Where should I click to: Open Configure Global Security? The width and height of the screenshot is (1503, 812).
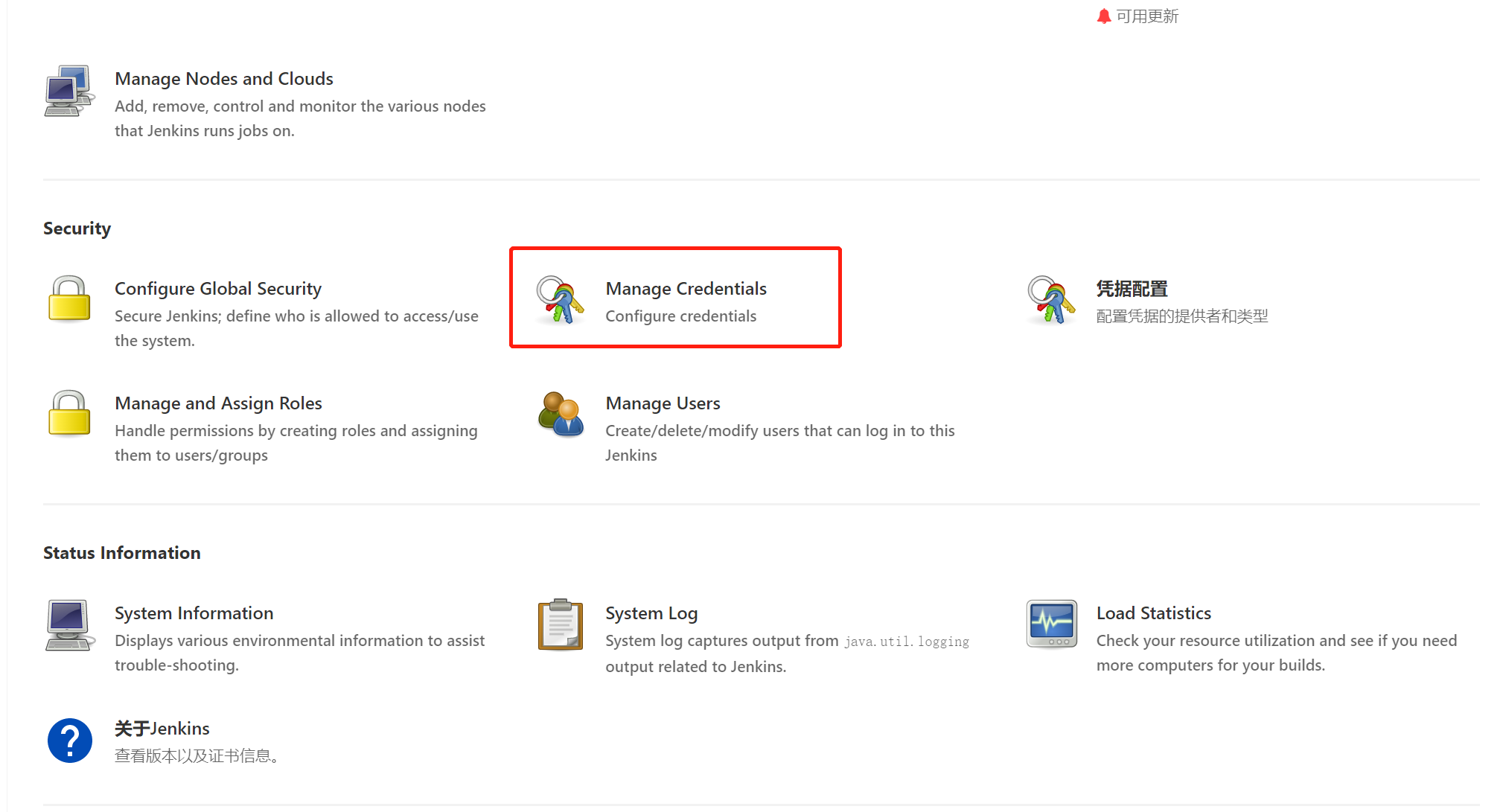[x=217, y=289]
